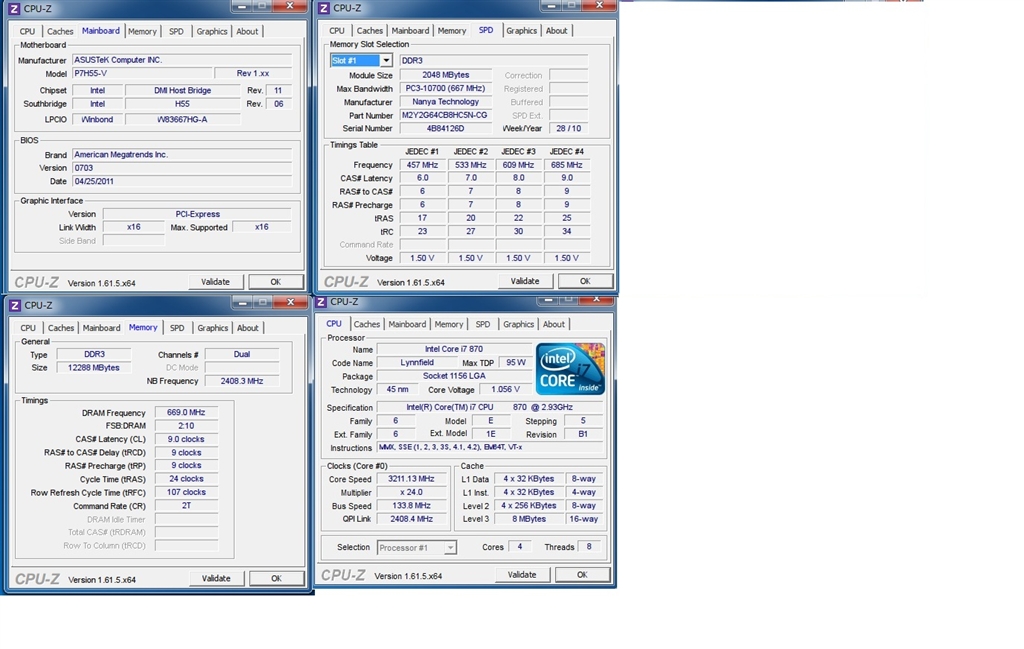Switch to Caches tab in the SPD window
The height and width of the screenshot is (649, 1024).
pyautogui.click(x=370, y=31)
